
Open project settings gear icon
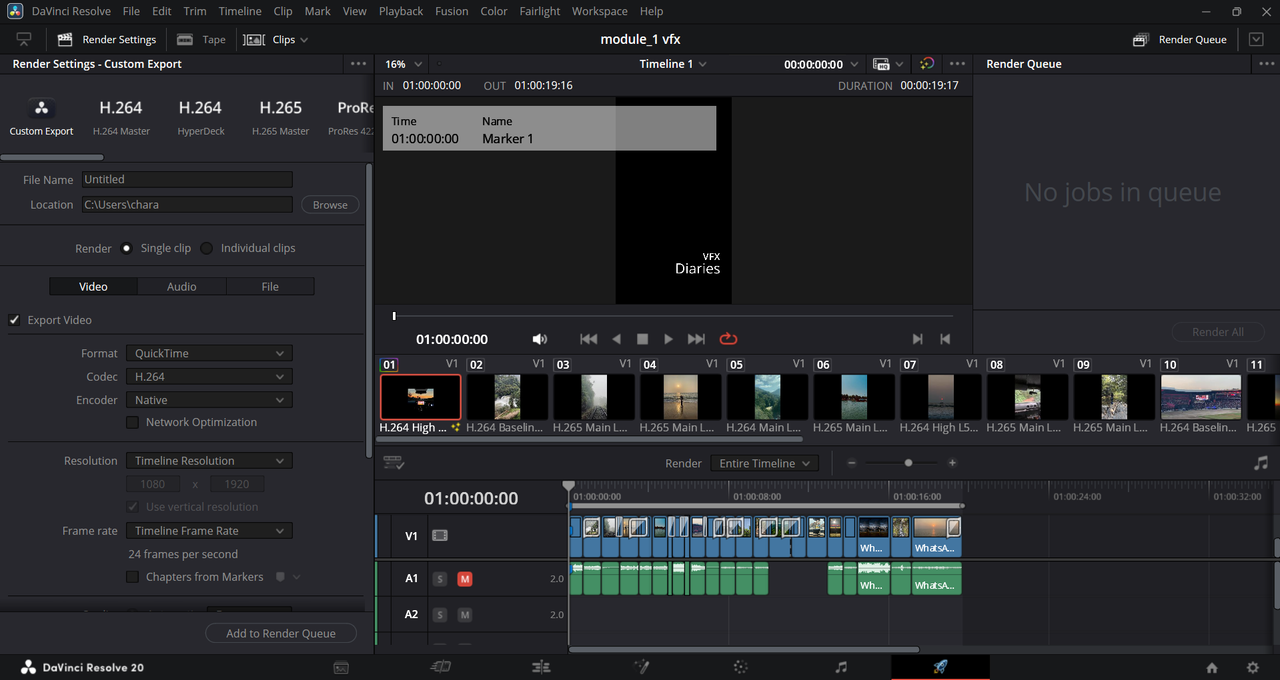[x=1252, y=667]
